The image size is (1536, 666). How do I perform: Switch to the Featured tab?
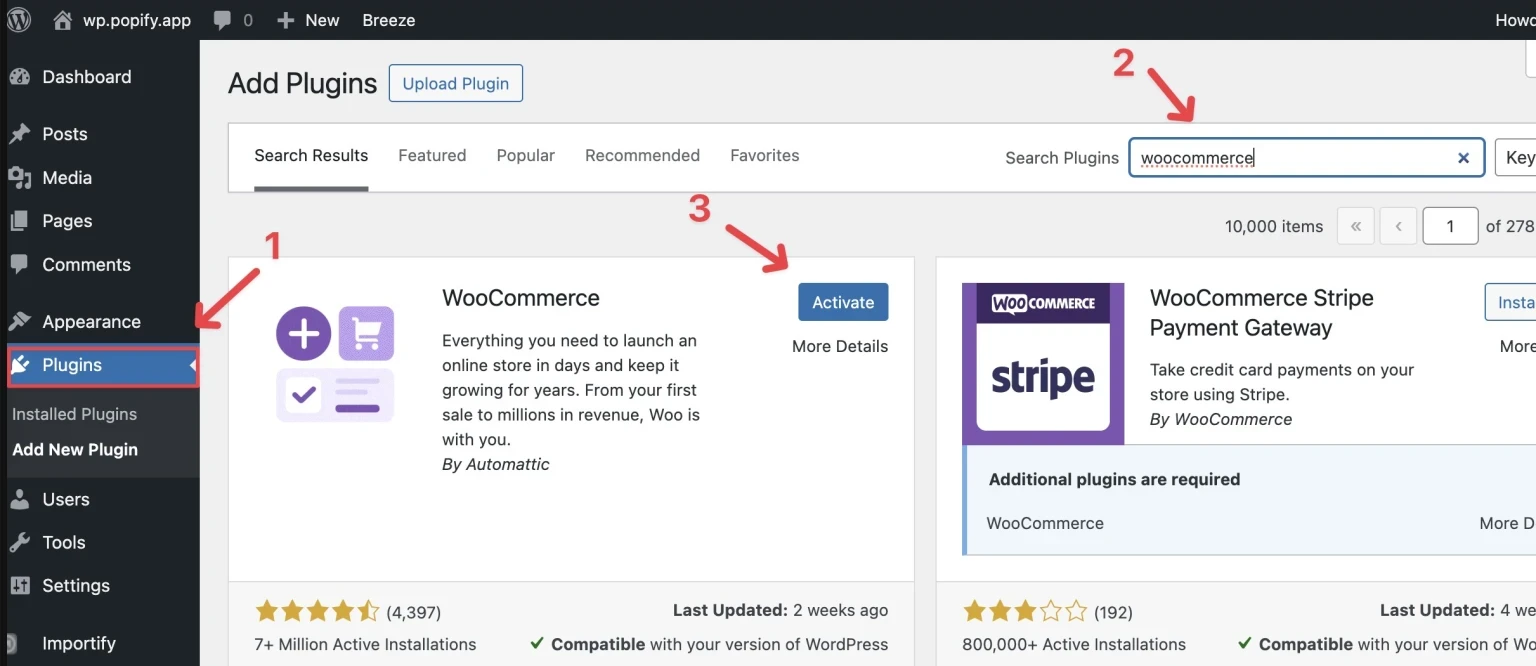click(x=432, y=156)
